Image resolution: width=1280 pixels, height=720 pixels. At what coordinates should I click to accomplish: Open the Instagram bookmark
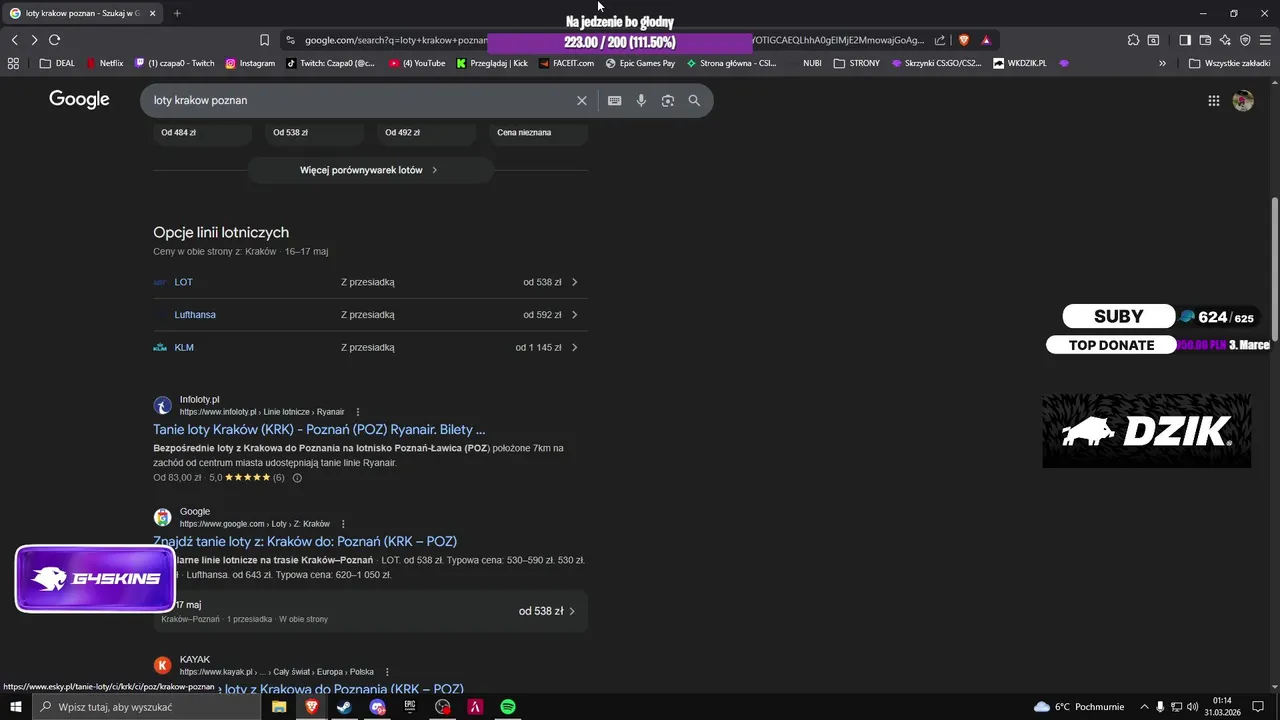(250, 63)
